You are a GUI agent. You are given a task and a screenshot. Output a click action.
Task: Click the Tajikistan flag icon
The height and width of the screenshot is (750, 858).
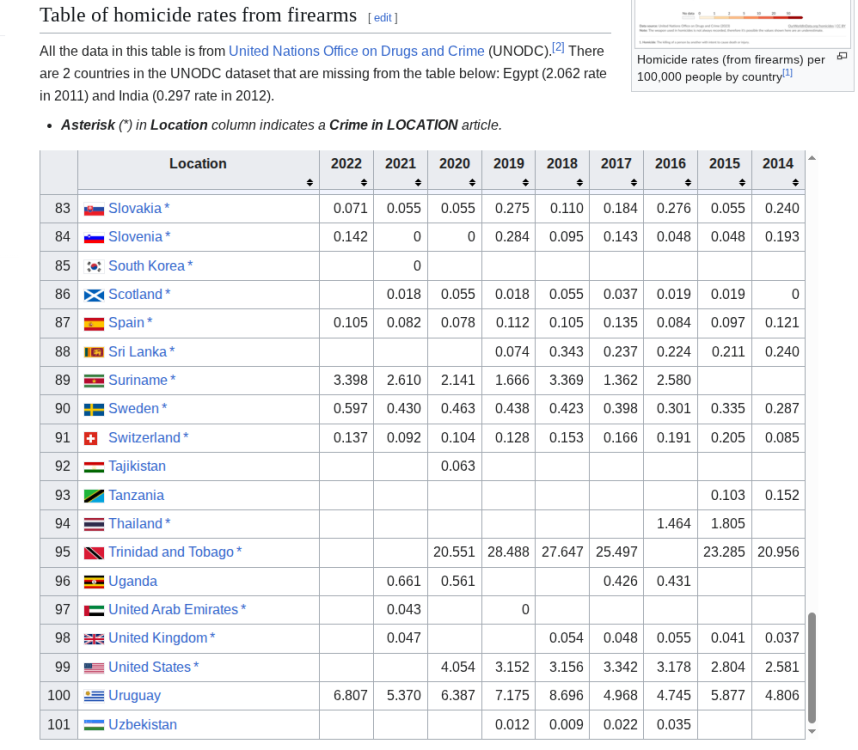click(94, 467)
